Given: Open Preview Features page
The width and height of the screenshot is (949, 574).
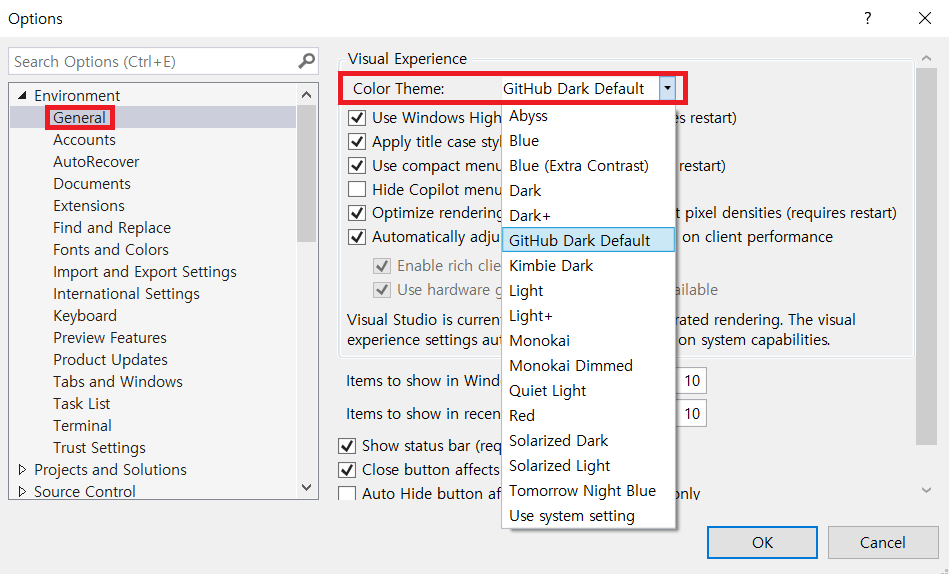Looking at the screenshot, I should 110,337.
